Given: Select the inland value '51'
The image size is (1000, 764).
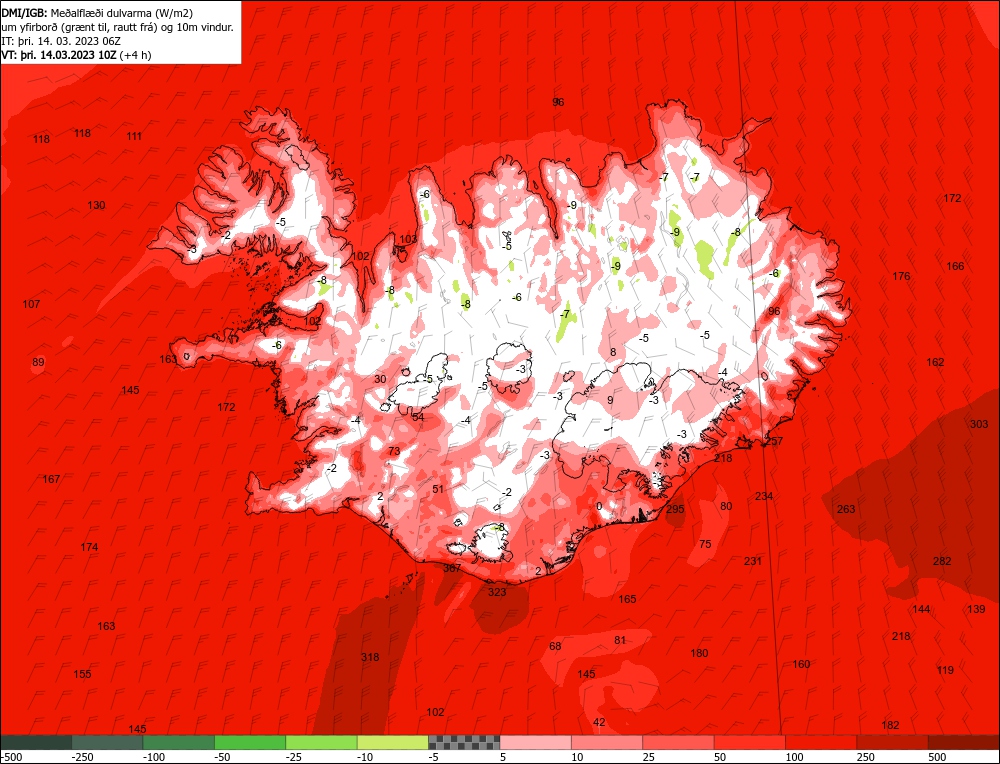Looking at the screenshot, I should tap(438, 489).
